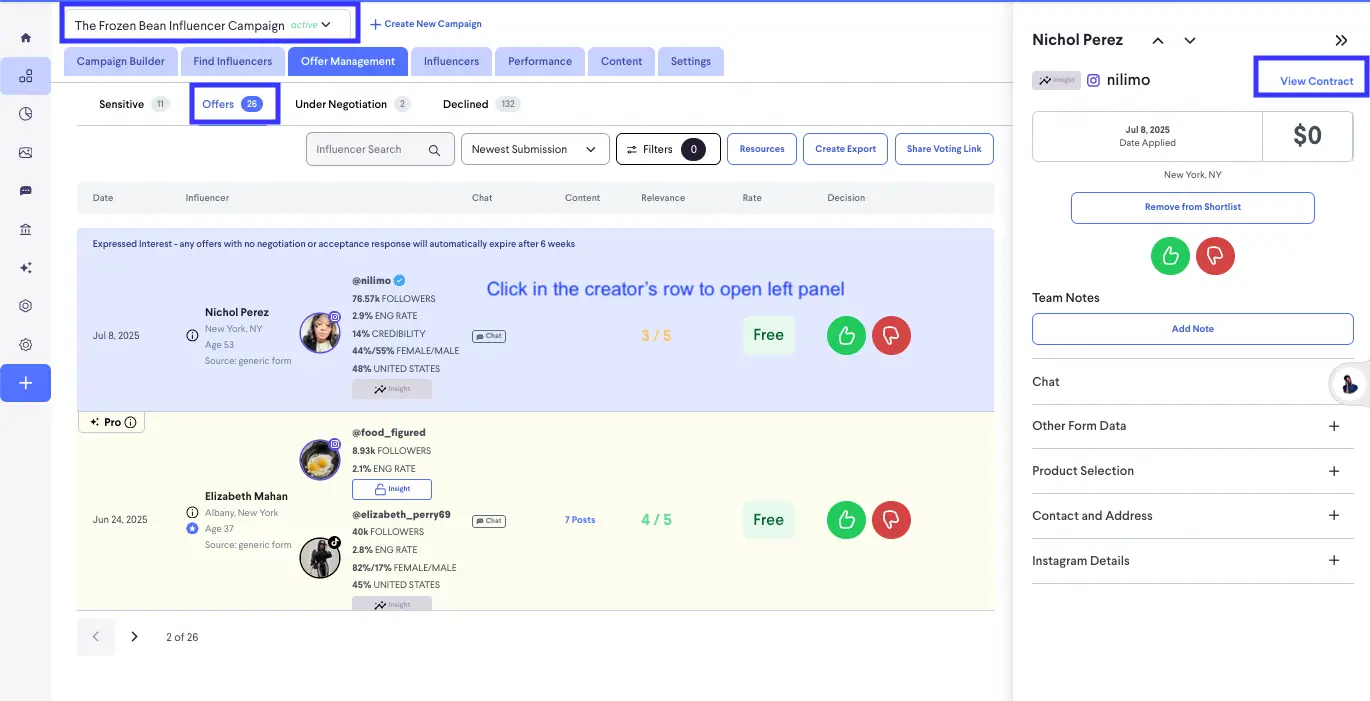Collapse the right panel with the double-chevron
This screenshot has height=701, width=1370.
tap(1341, 42)
